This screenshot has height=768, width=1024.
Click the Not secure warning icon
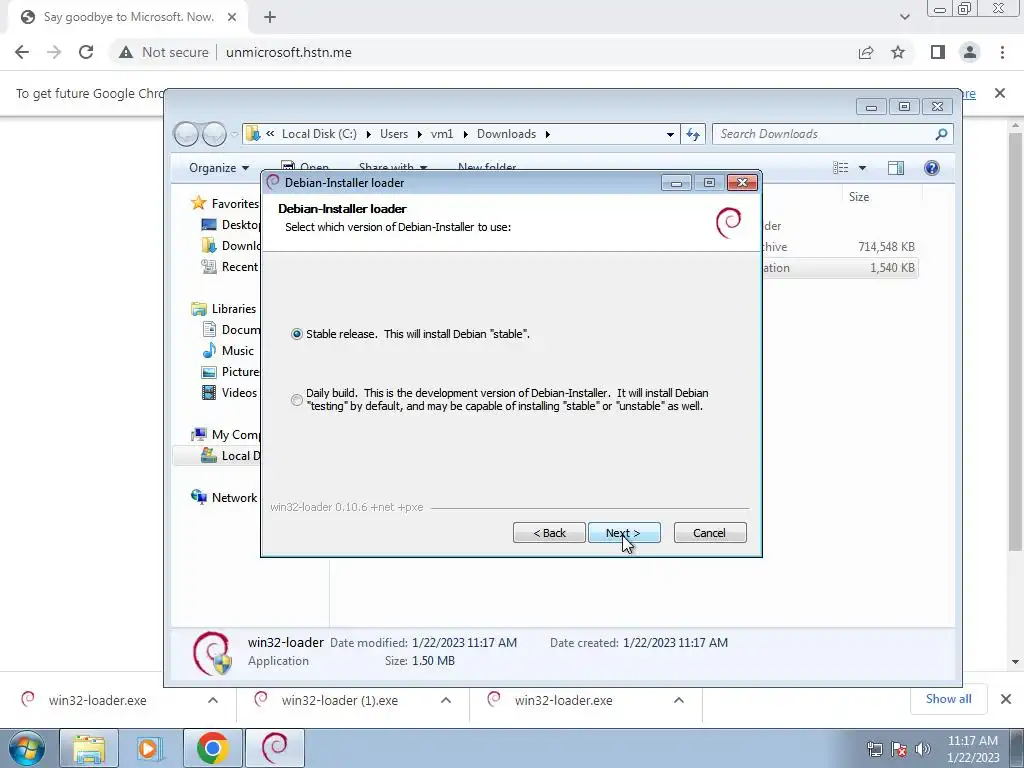click(126, 52)
